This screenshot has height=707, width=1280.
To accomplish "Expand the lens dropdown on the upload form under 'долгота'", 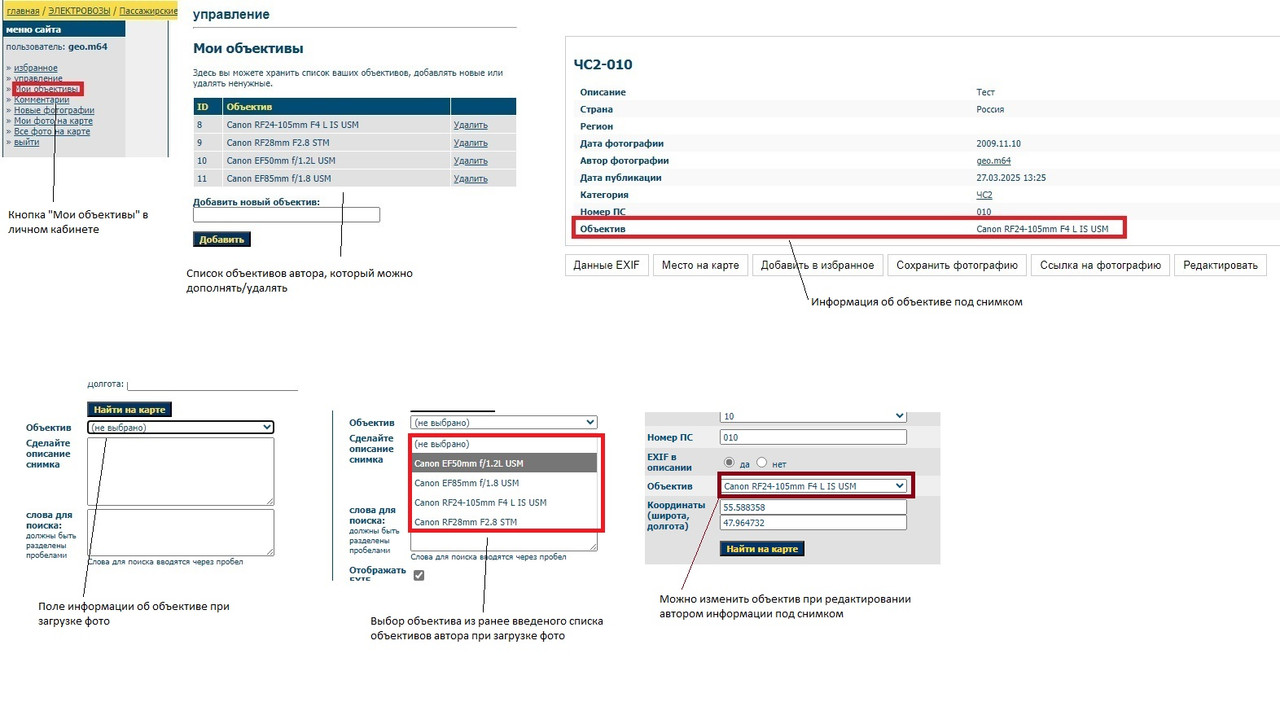I will 180,427.
